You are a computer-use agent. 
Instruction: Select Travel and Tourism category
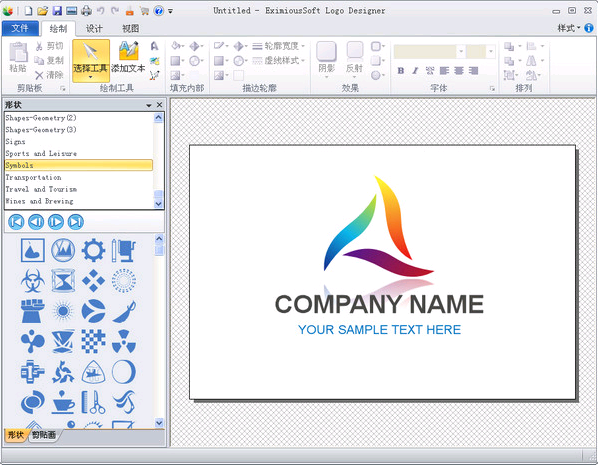[x=79, y=189]
